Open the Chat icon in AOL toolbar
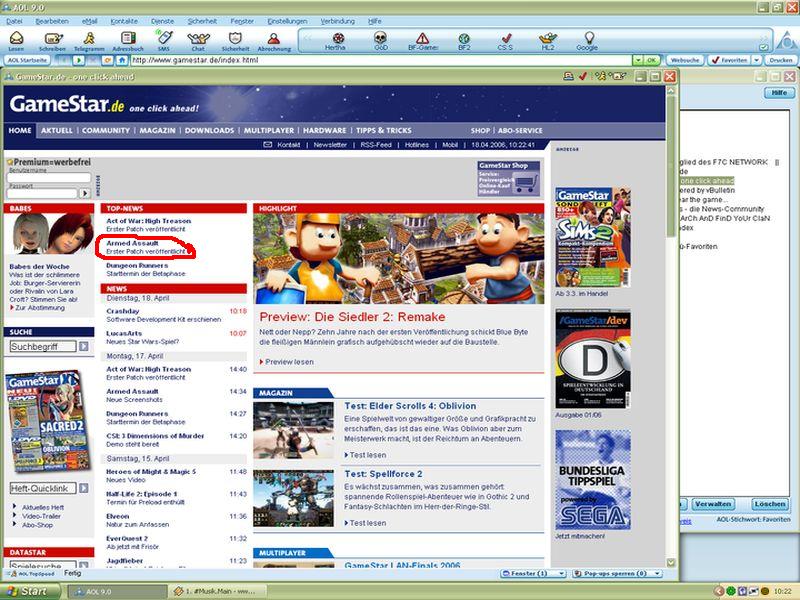 [x=198, y=40]
